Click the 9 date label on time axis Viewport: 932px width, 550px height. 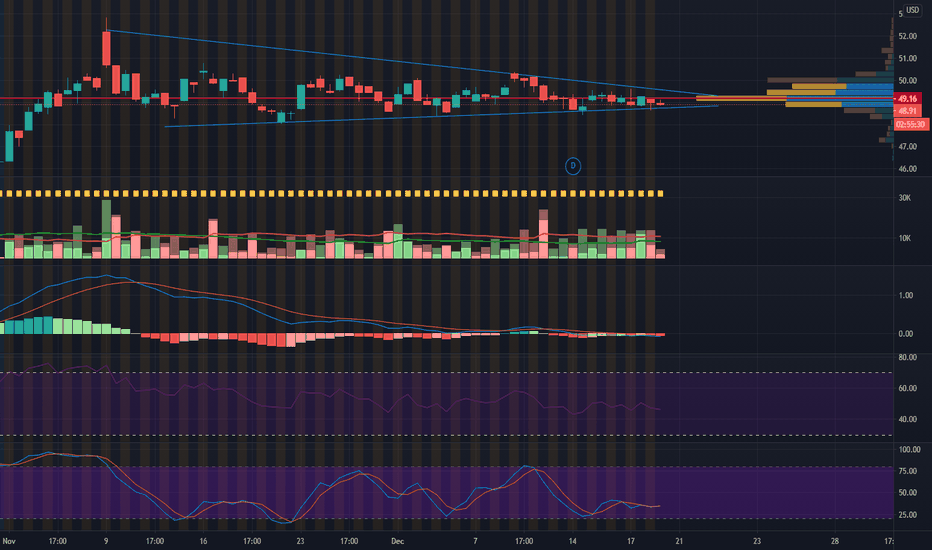click(106, 541)
